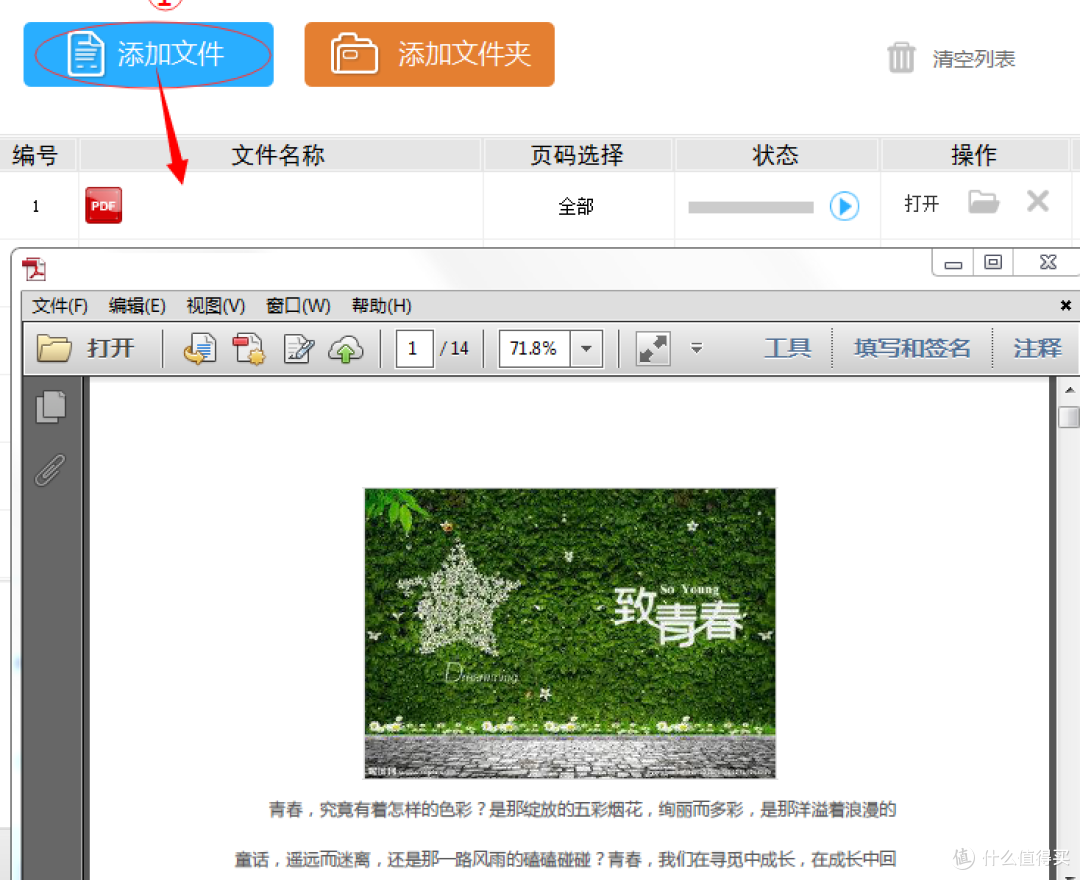Open the 注释 pane
The width and height of the screenshot is (1080, 880).
point(1037,348)
